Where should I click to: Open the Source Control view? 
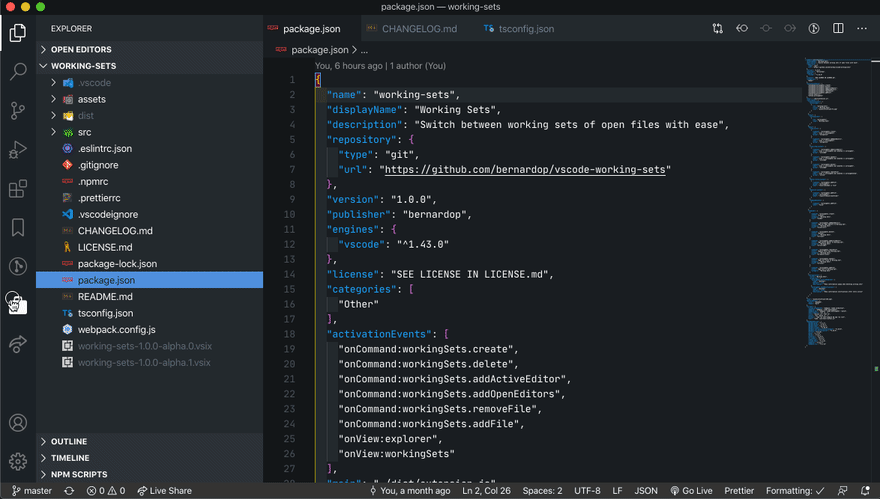pyautogui.click(x=17, y=111)
